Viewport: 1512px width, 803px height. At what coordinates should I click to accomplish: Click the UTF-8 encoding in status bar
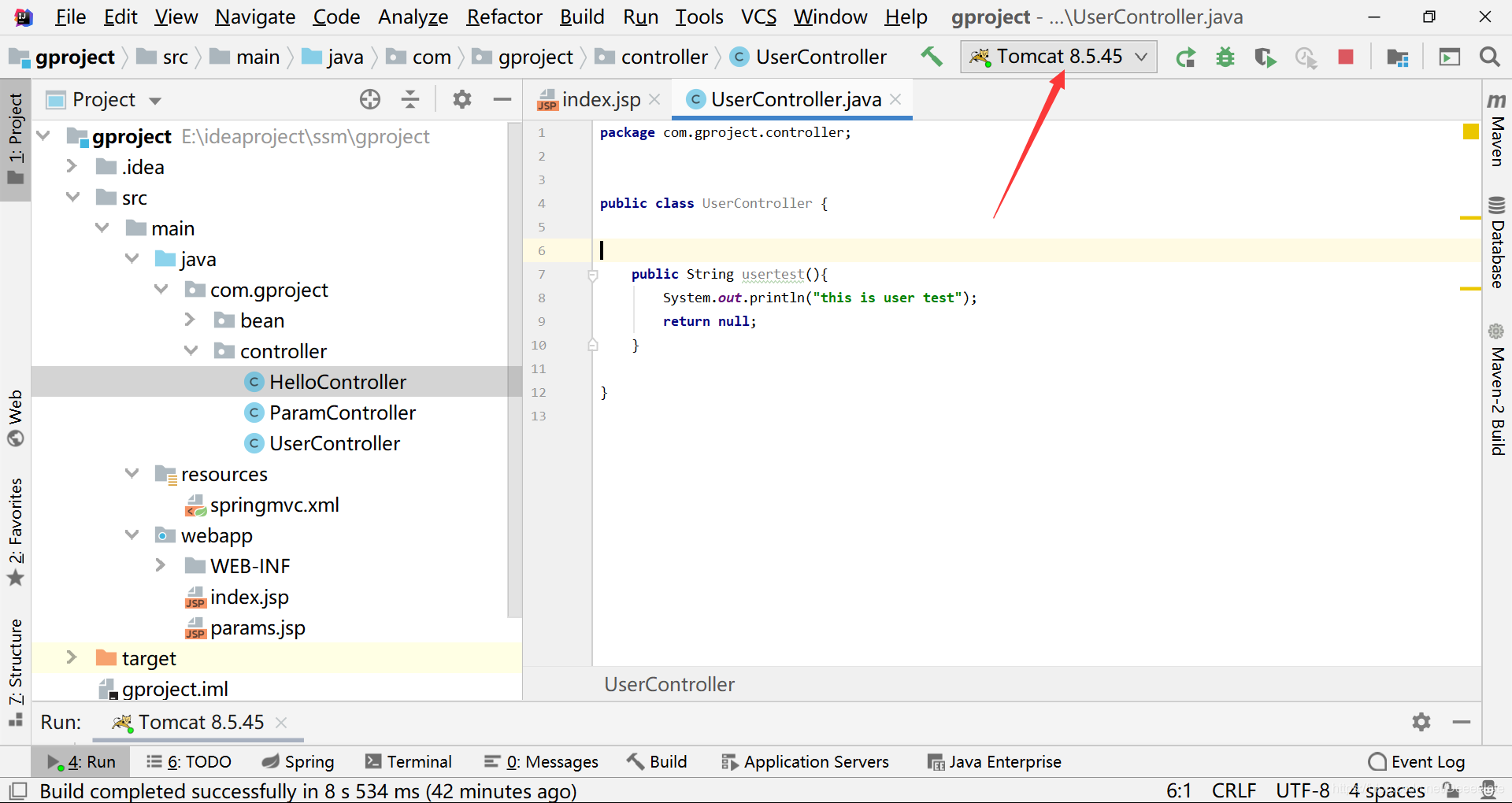coord(1302,790)
